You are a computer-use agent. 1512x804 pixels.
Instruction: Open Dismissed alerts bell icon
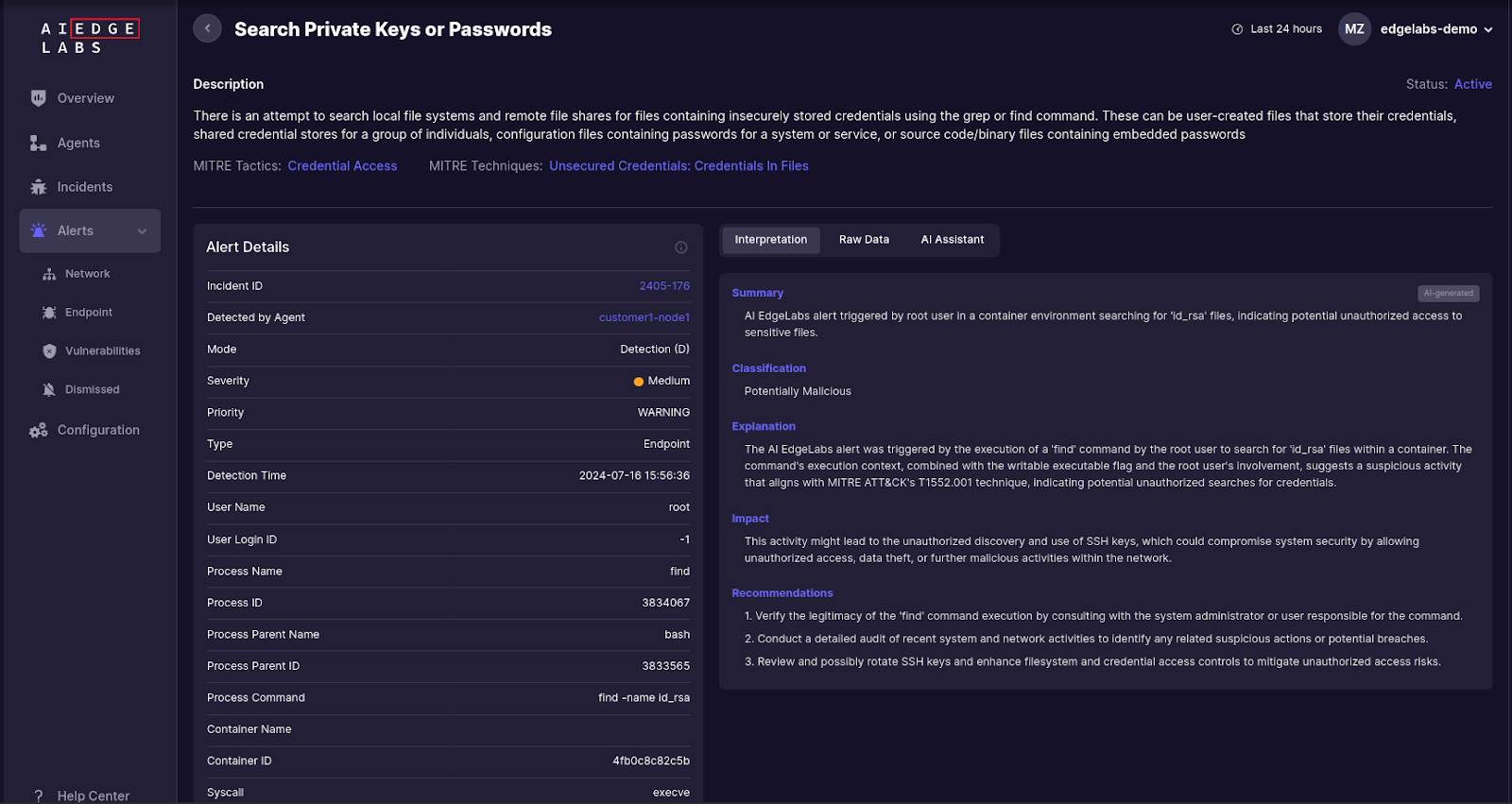coord(49,390)
